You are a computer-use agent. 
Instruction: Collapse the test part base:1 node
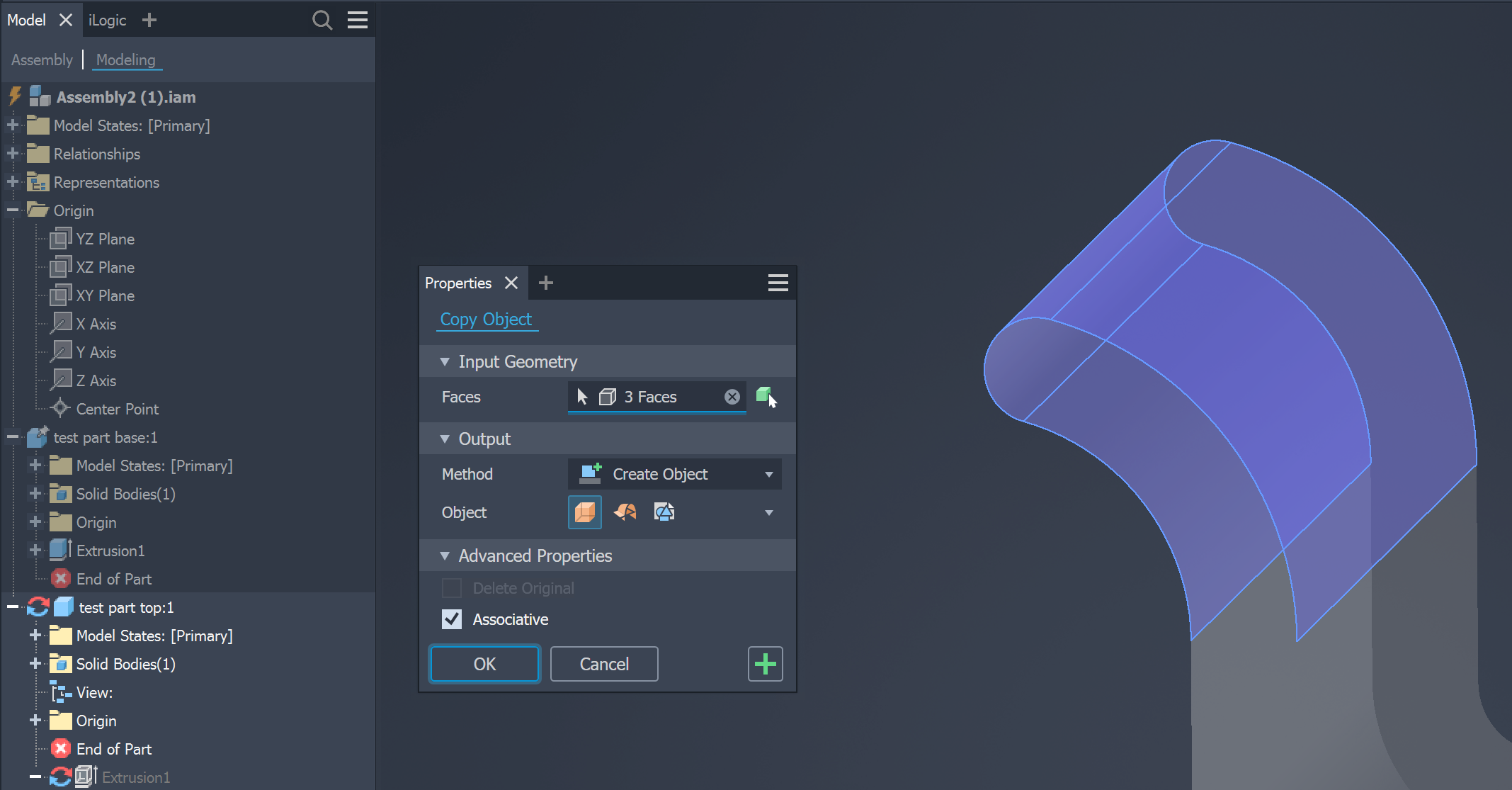pyautogui.click(x=12, y=437)
